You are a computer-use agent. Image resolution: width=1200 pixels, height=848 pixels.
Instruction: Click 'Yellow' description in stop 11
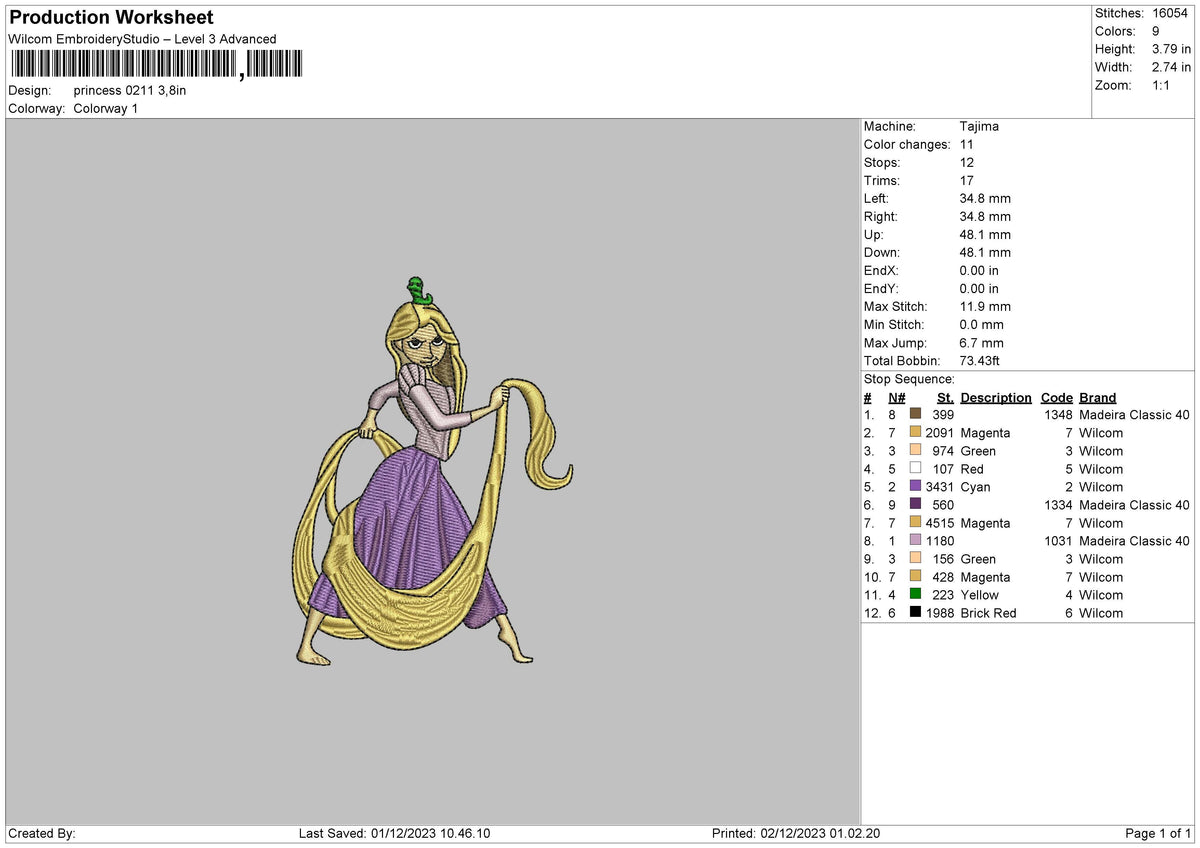979,595
